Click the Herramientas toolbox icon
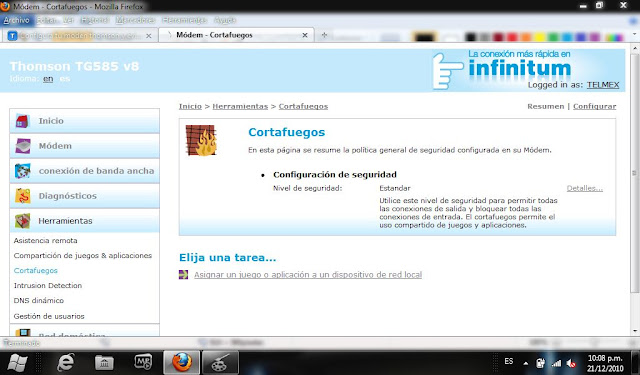 (x=23, y=221)
